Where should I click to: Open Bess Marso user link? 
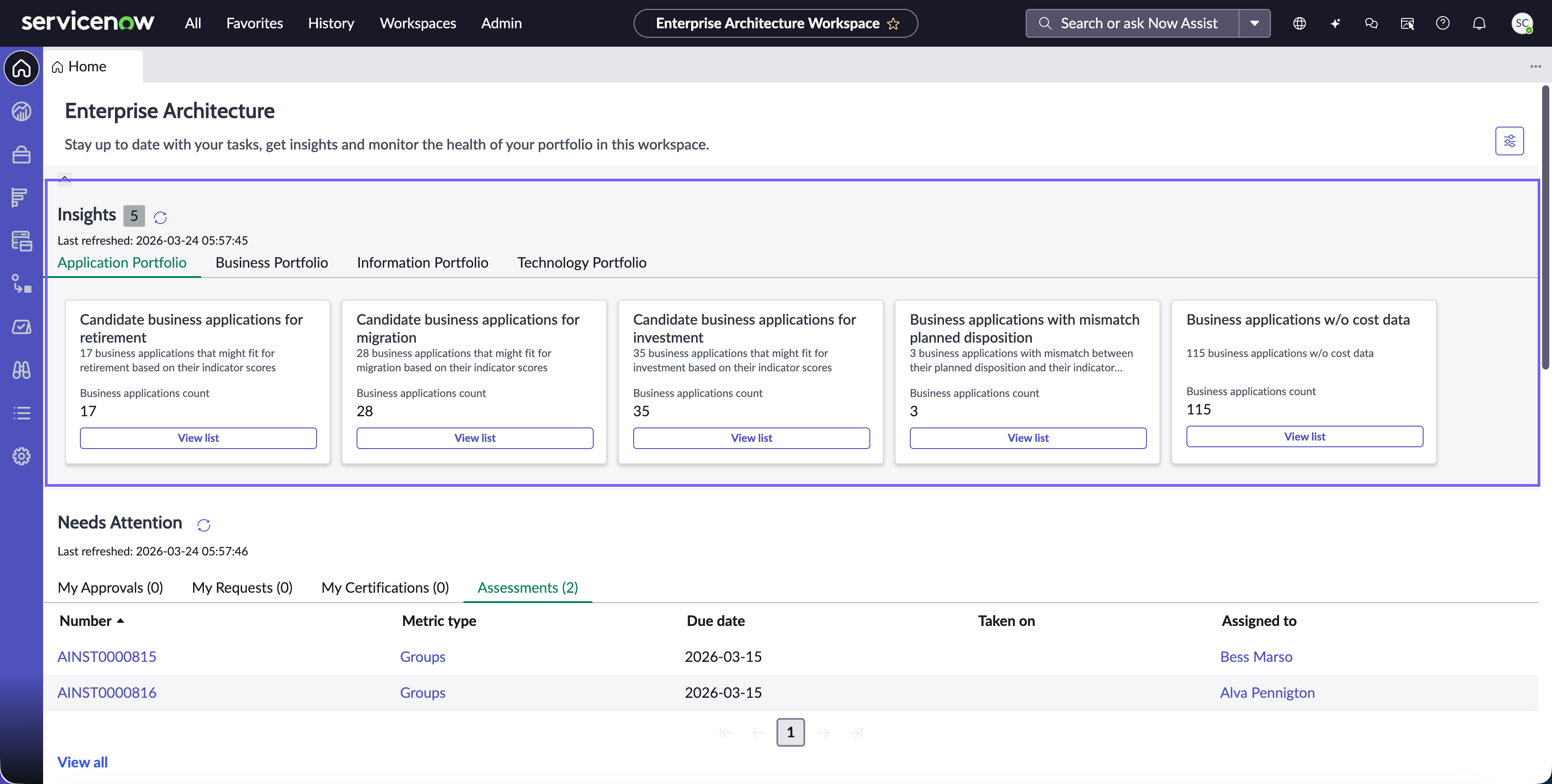point(1256,657)
